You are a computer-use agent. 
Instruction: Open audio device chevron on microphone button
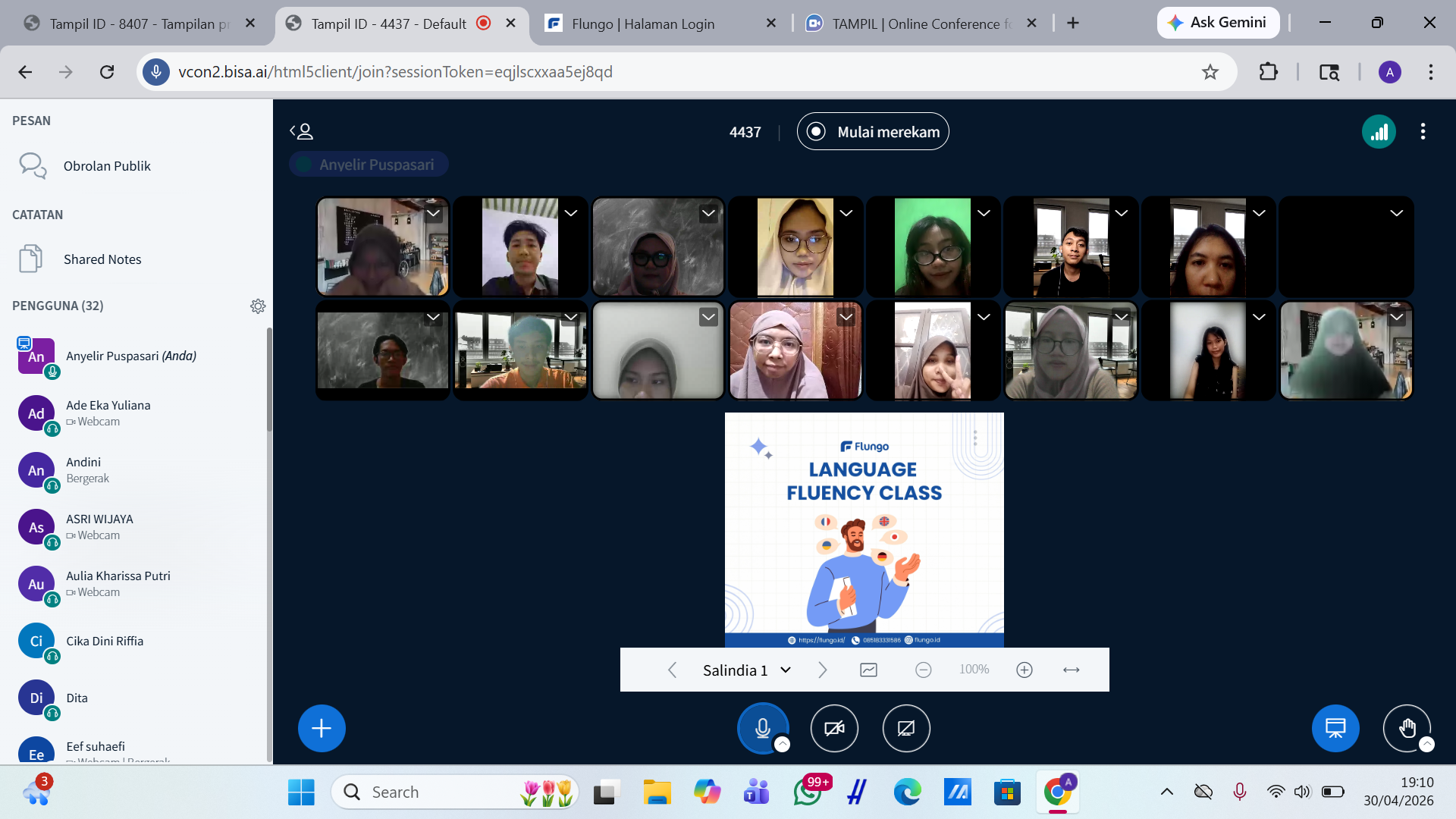783,745
